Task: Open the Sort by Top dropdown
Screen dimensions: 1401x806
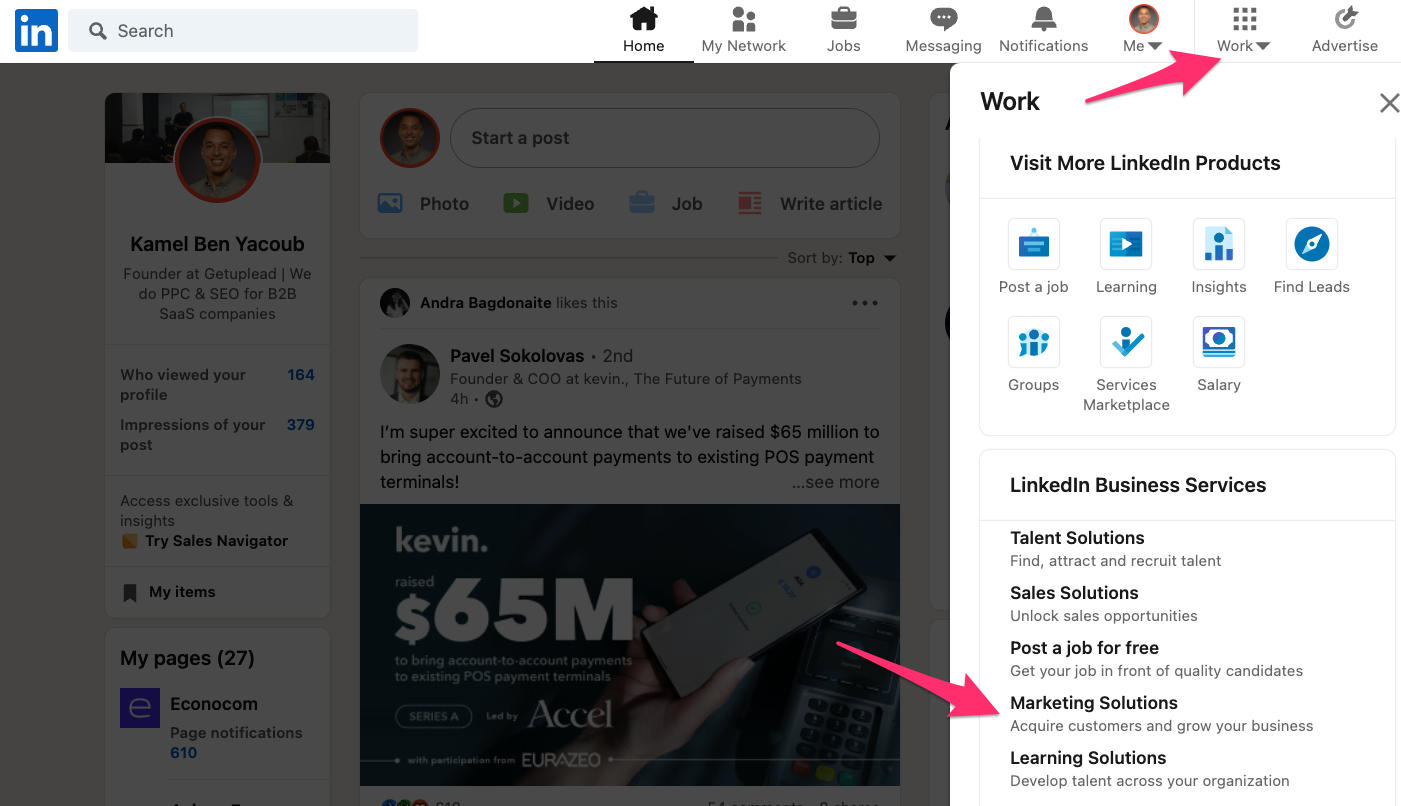Action: coord(872,258)
